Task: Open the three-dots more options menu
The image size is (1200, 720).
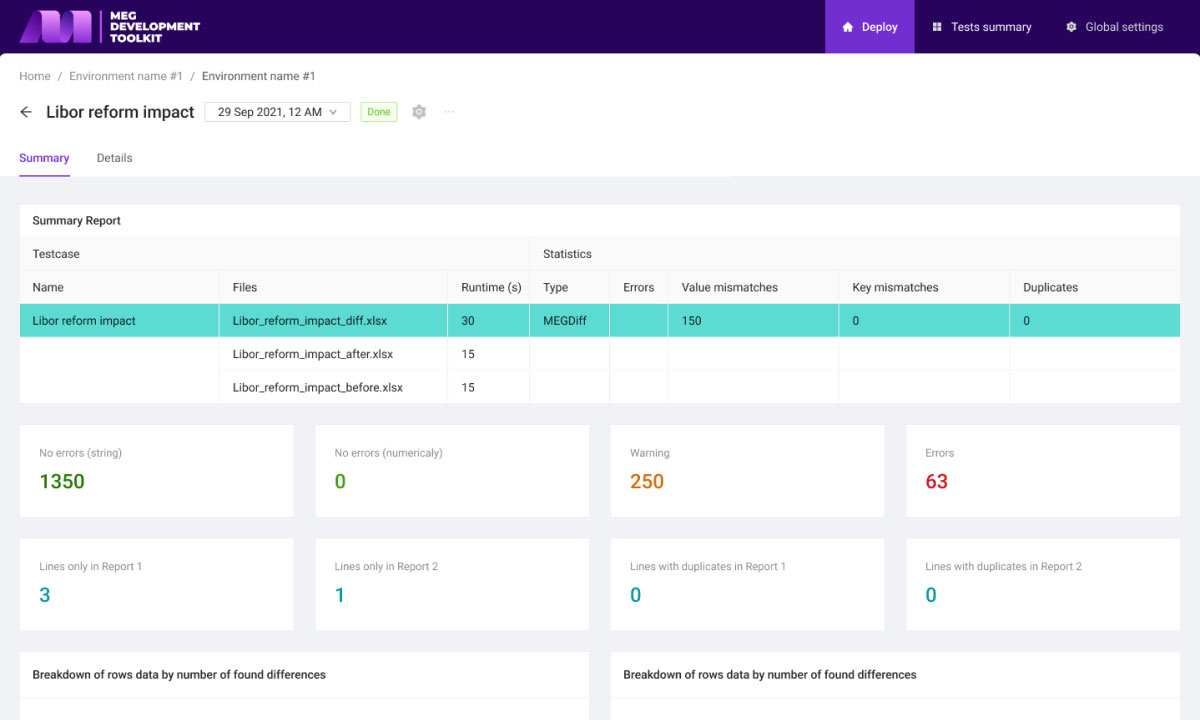Action: click(449, 112)
